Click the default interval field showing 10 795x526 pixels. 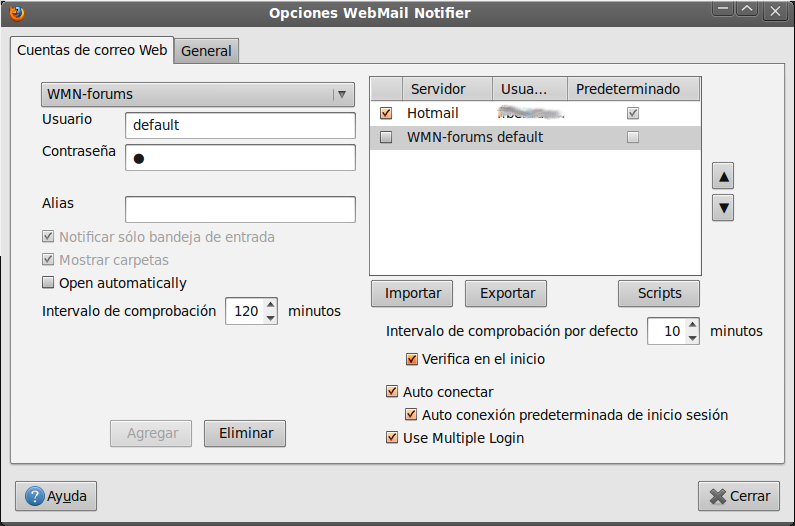[667, 331]
